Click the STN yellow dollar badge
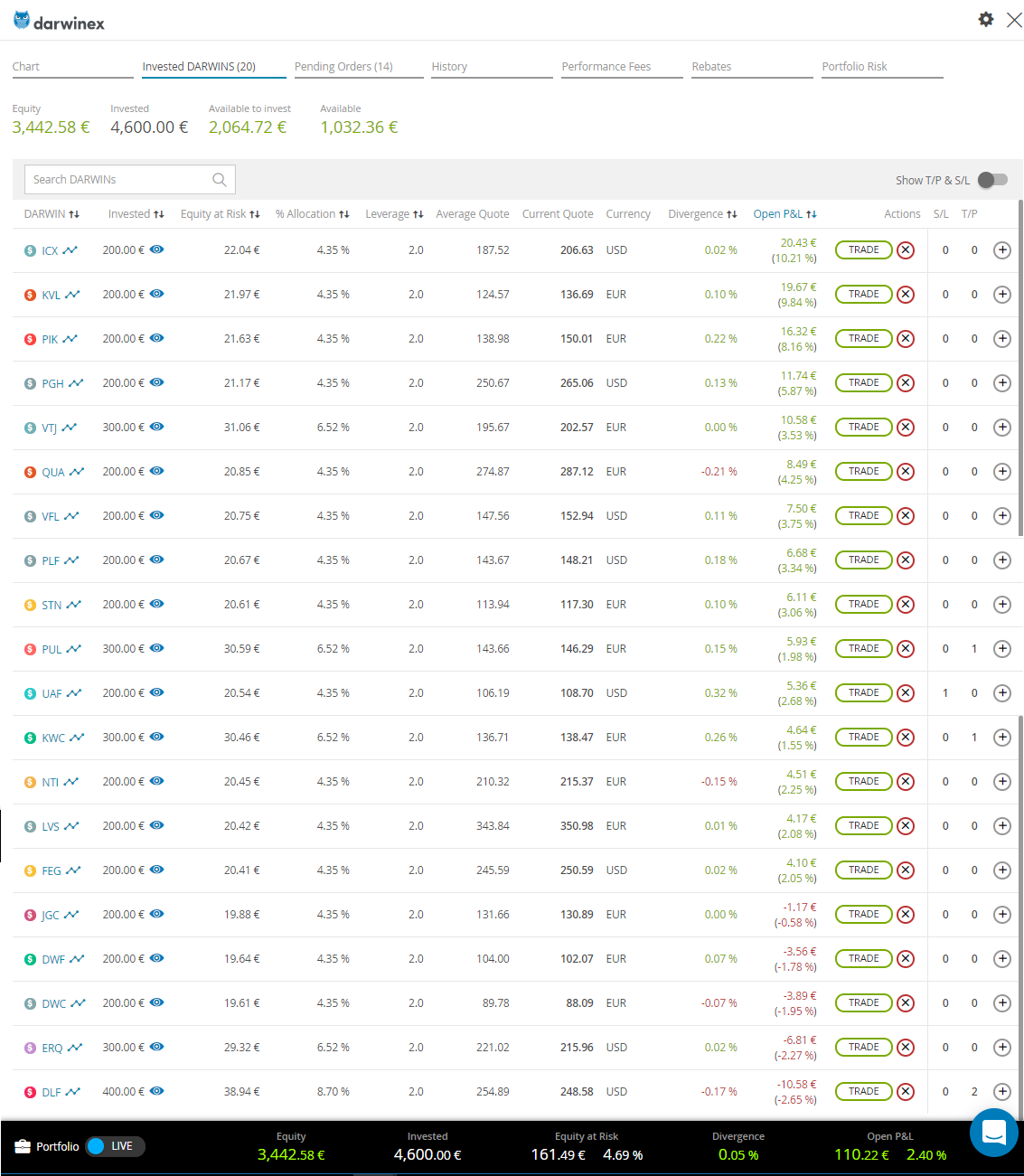This screenshot has width=1024, height=1176. (30, 606)
